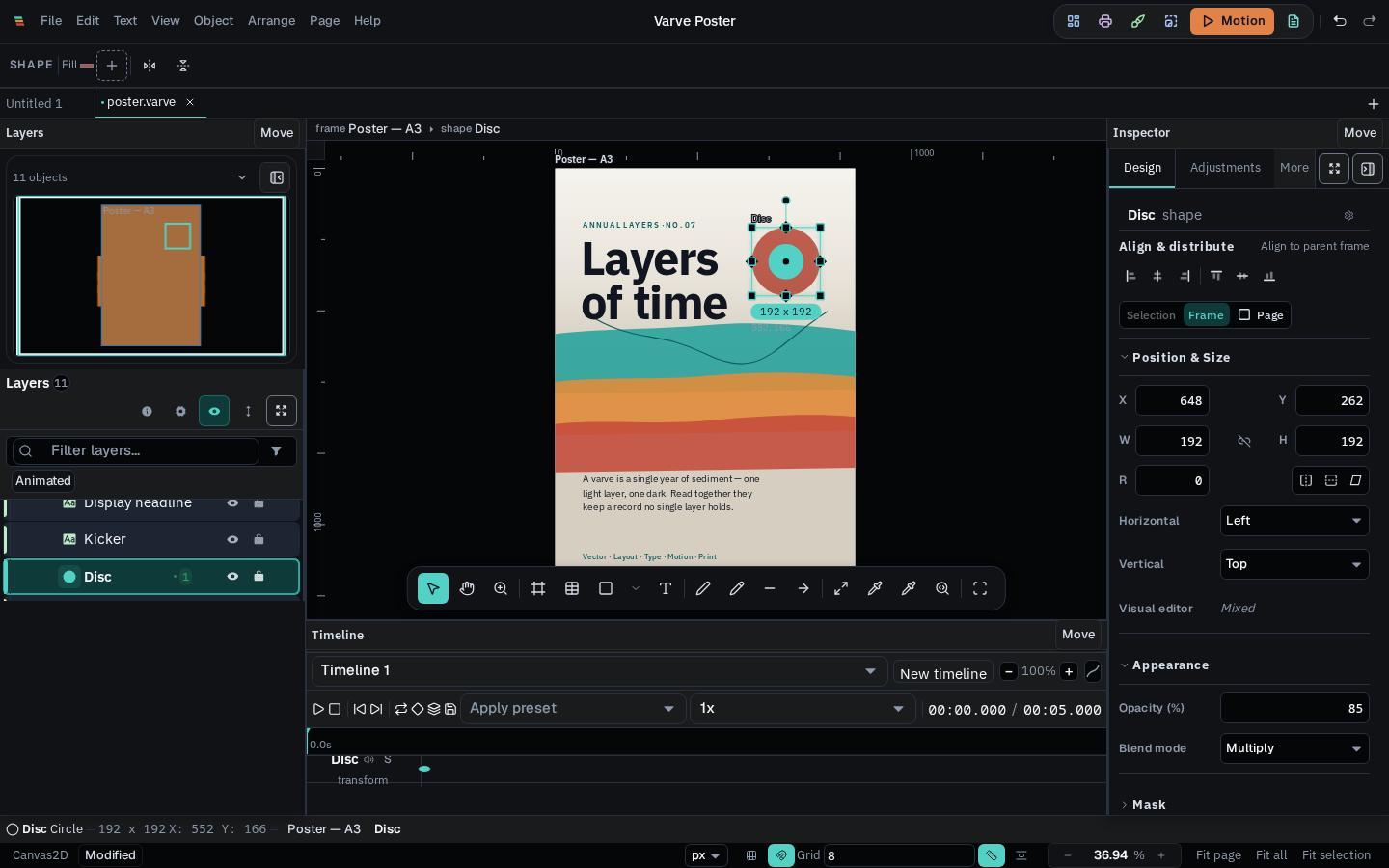Switch alignment target to Page

[x=1261, y=315]
